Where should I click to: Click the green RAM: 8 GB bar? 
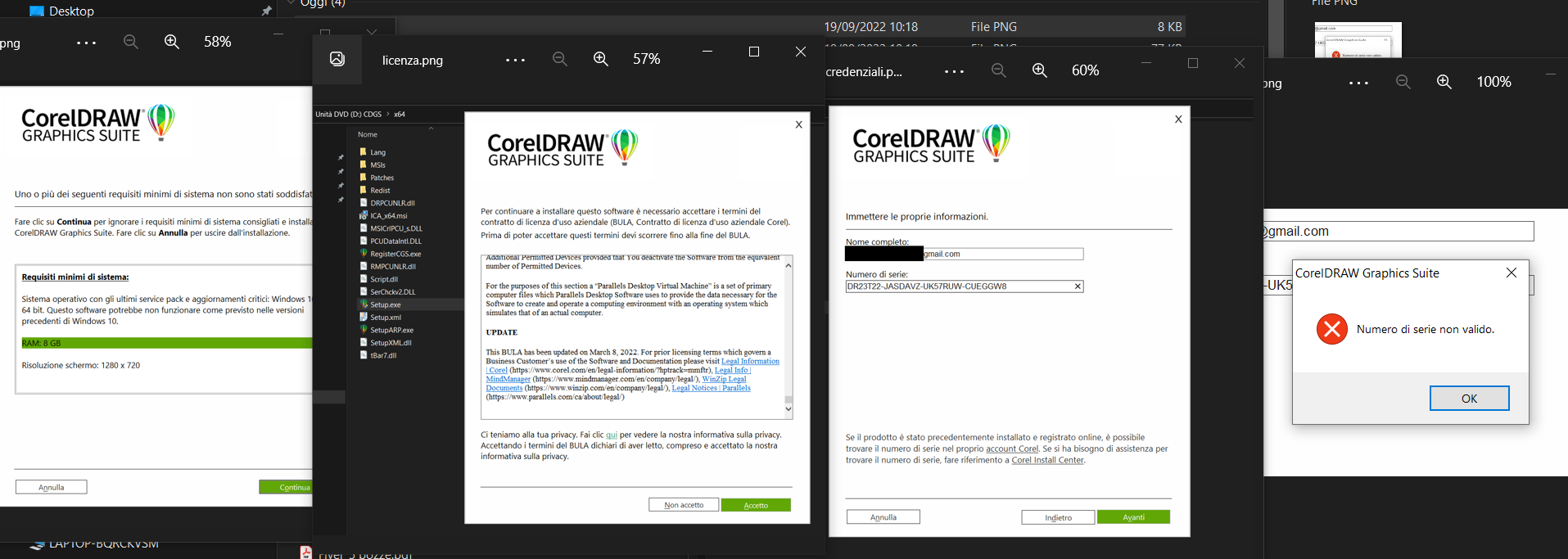coord(166,343)
